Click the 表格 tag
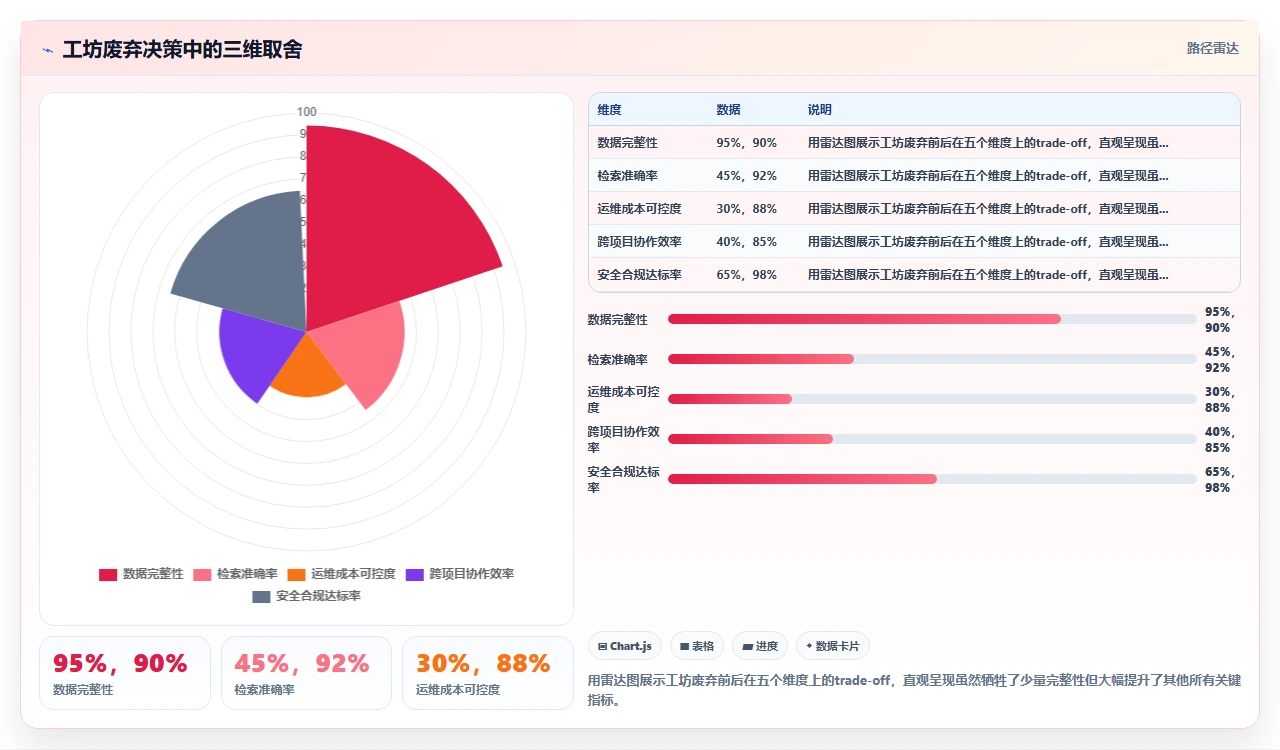 coord(697,646)
